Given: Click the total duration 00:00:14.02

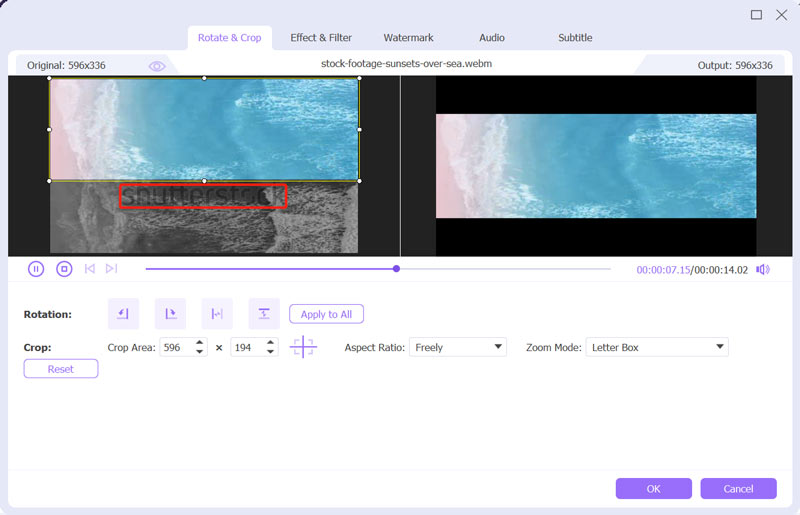Looking at the screenshot, I should [721, 270].
